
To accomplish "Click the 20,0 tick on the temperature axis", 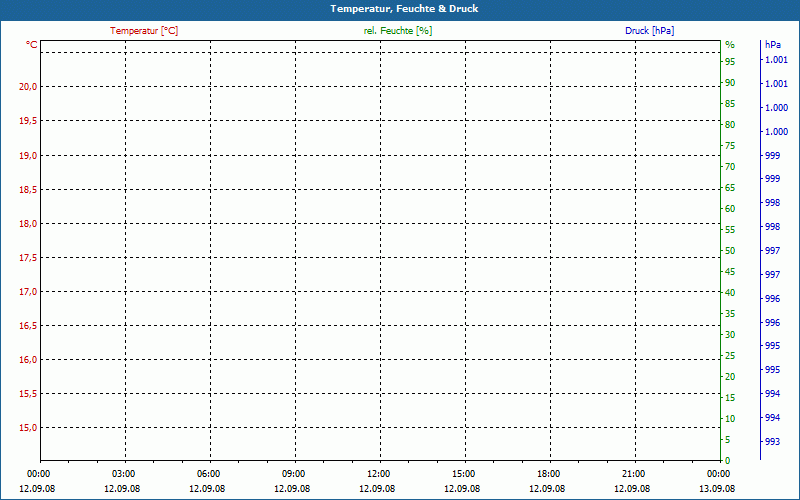I will pyautogui.click(x=28, y=87).
